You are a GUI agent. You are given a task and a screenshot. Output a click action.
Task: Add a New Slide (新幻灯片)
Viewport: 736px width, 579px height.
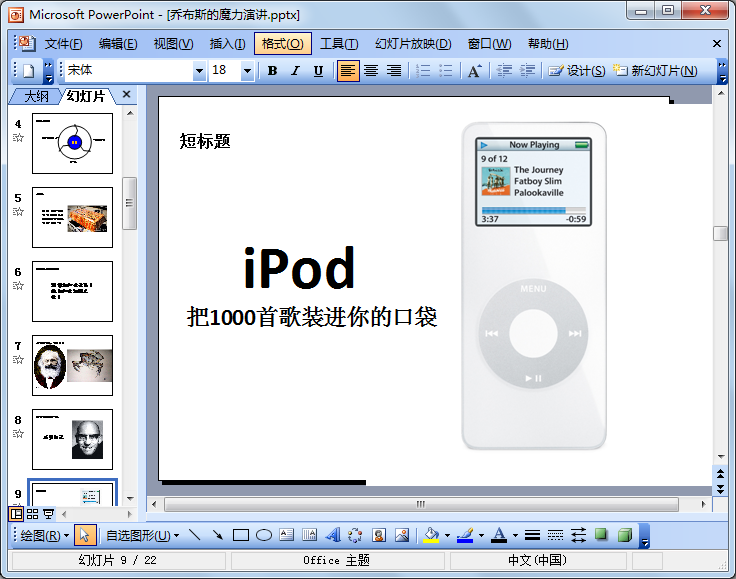655,71
